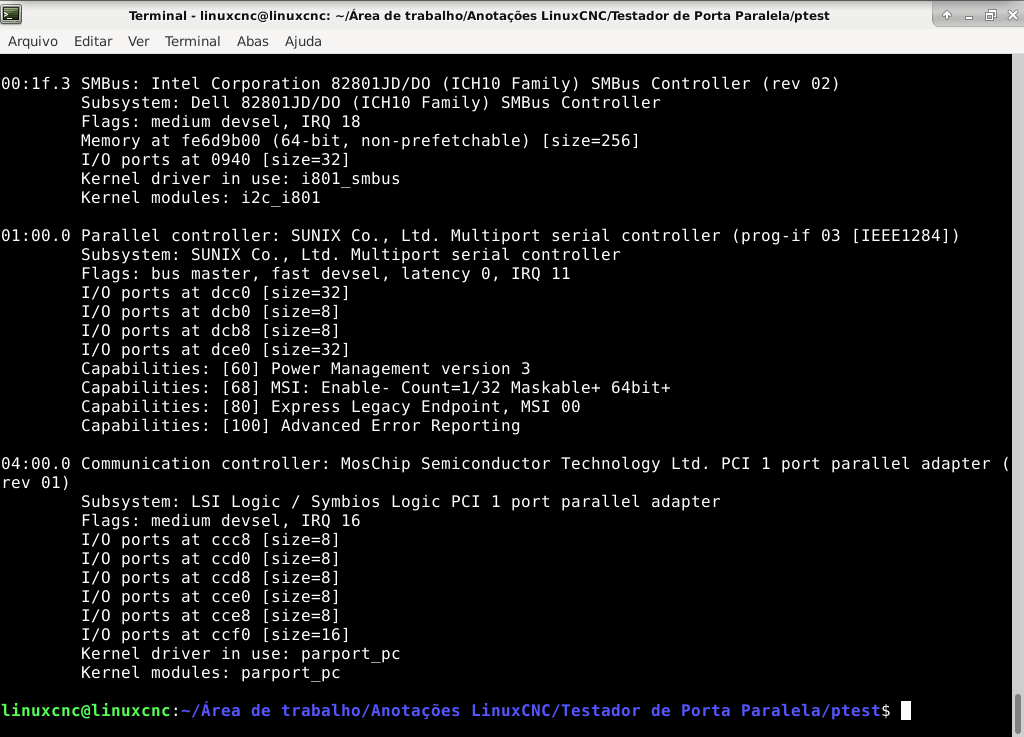Open the Ajuda menu

tap(303, 41)
